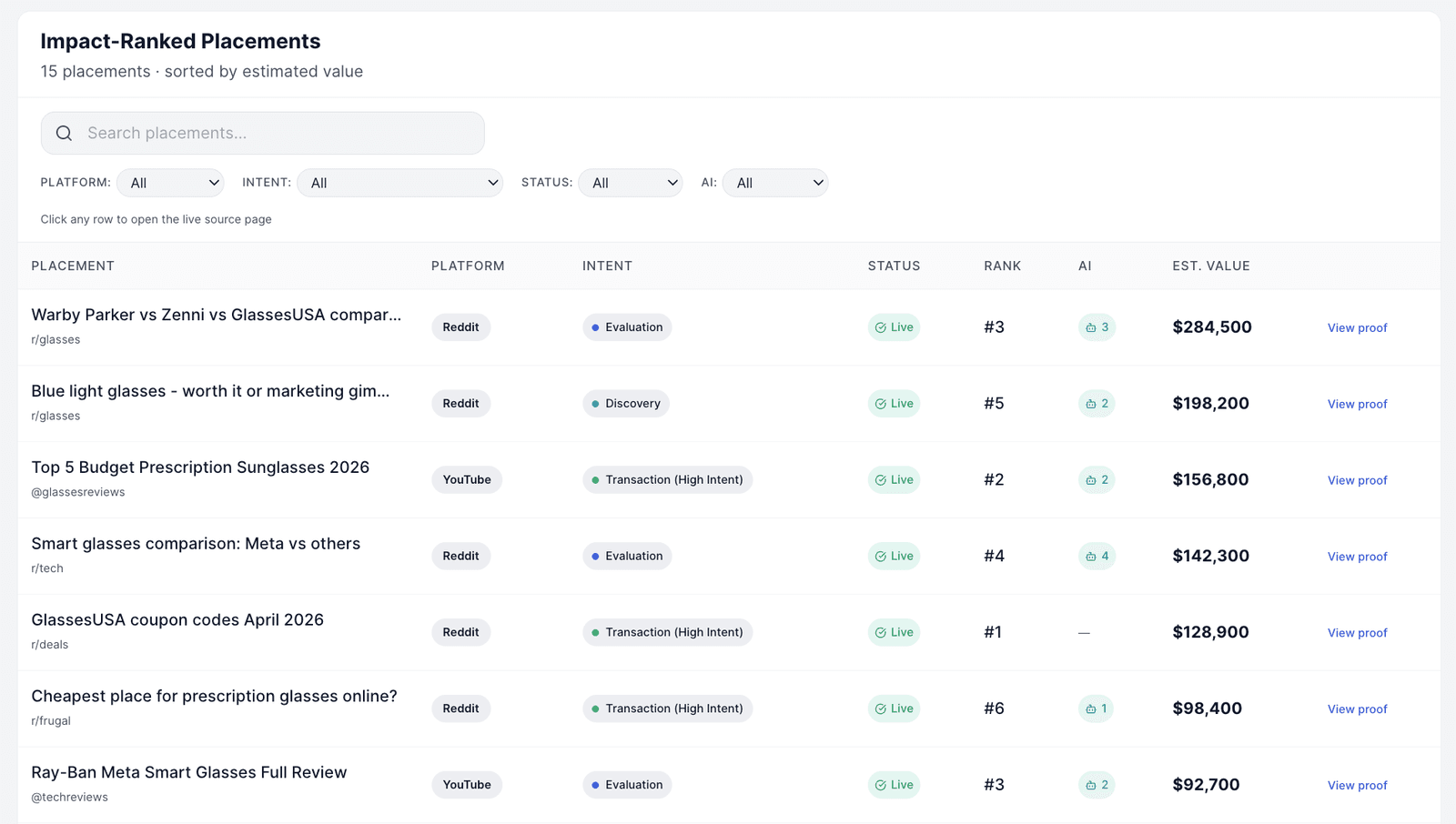Click Live check icon in Blue light glasses row
Viewport: 1456px width, 824px height.
coord(881,404)
